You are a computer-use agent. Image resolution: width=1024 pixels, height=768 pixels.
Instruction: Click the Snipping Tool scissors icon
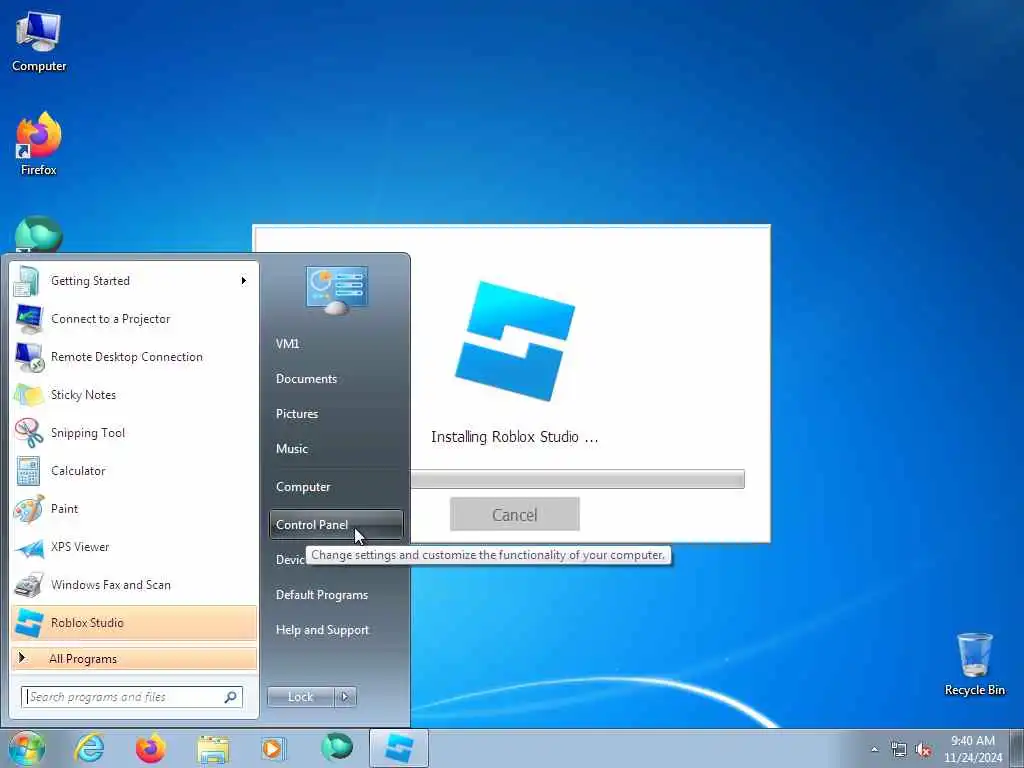(x=29, y=433)
